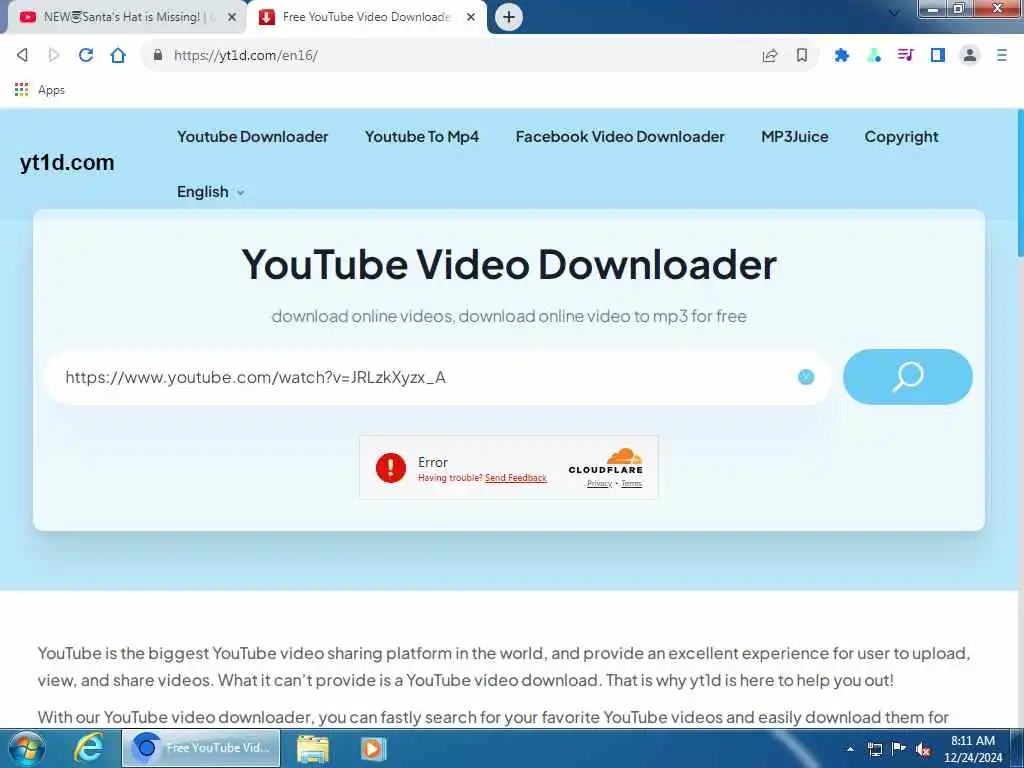This screenshot has width=1024, height=768.
Task: Click the browser forward arrow
Action: (54, 55)
